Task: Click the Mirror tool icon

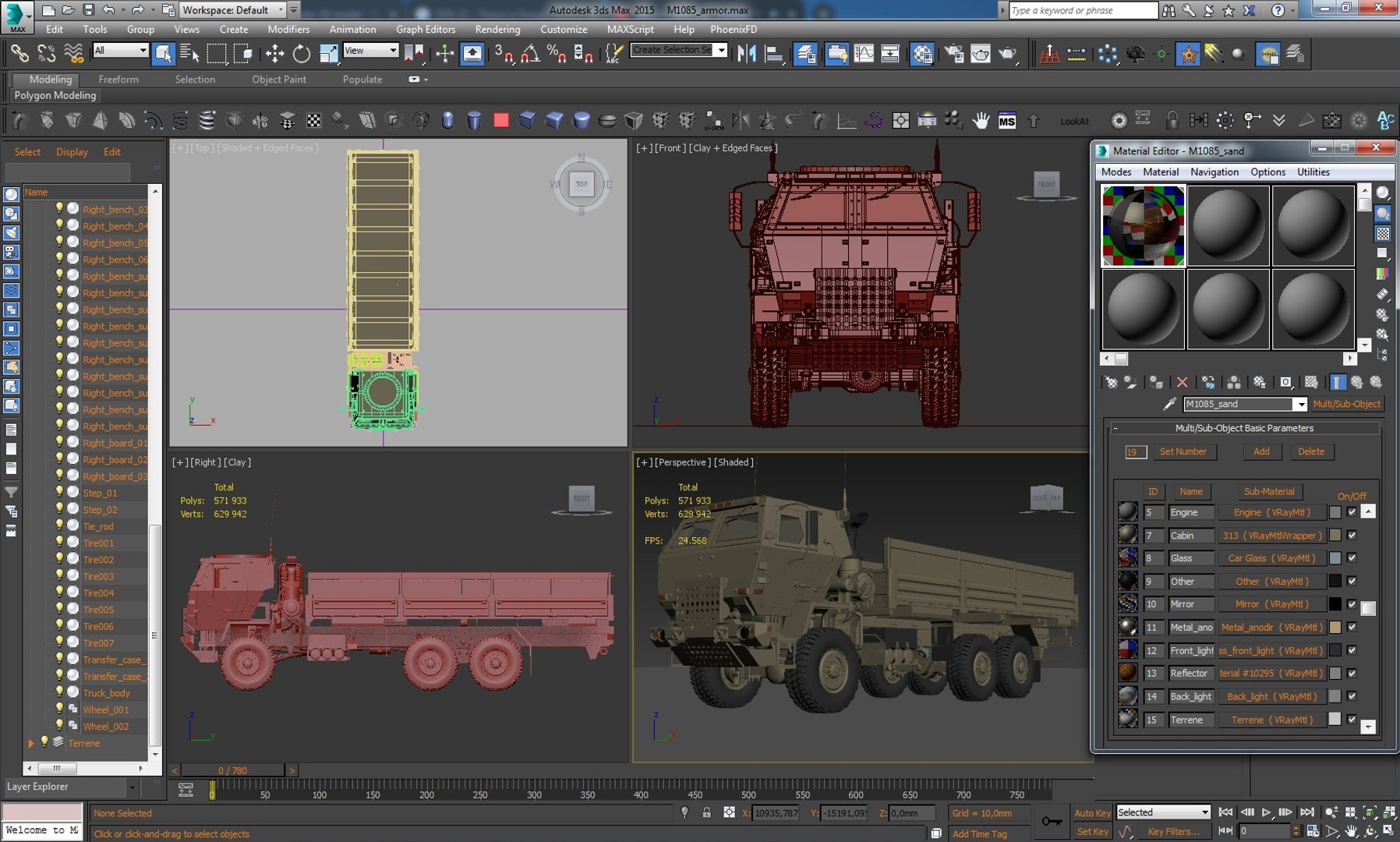Action: (746, 54)
